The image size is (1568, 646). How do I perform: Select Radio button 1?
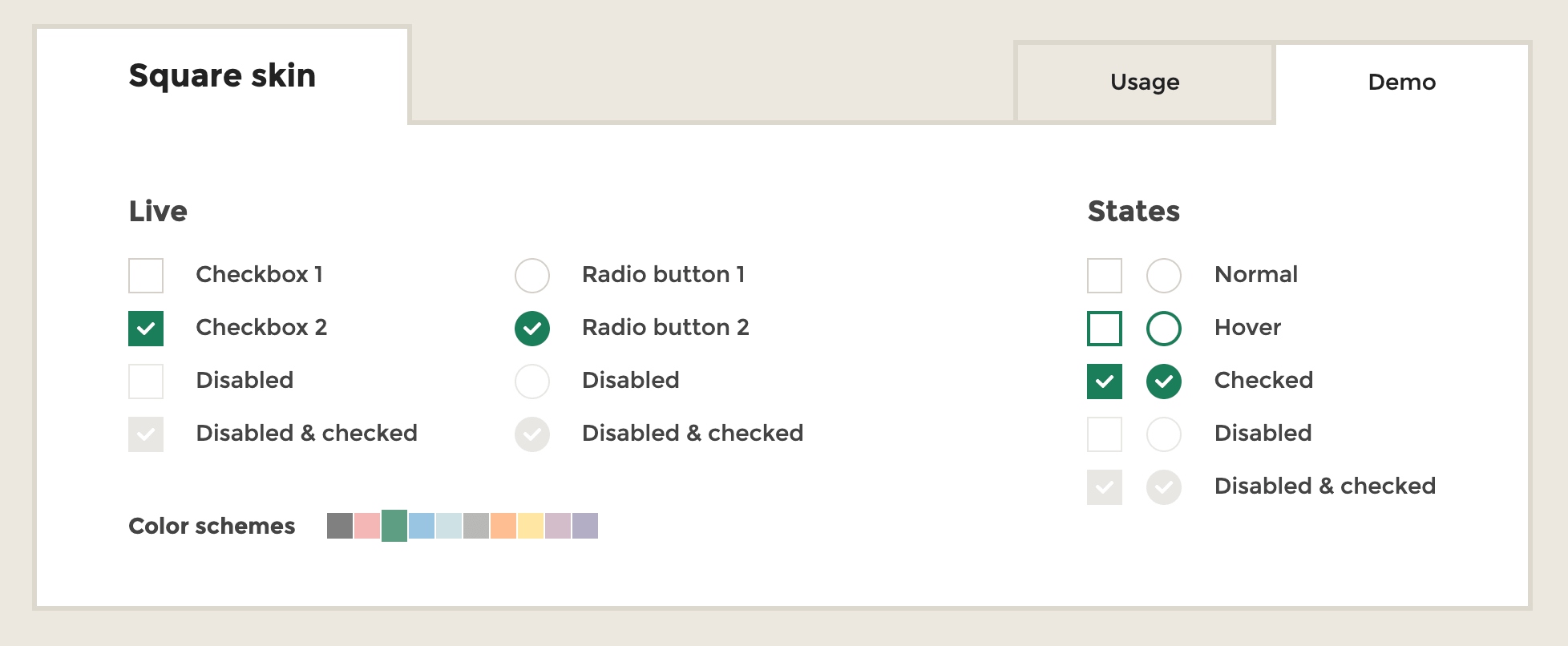[532, 276]
